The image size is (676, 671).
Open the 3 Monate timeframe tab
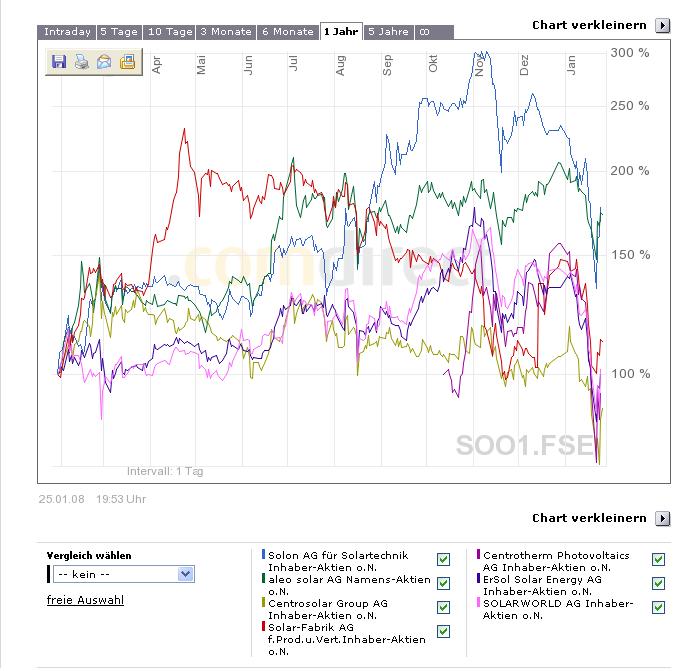pyautogui.click(x=226, y=32)
